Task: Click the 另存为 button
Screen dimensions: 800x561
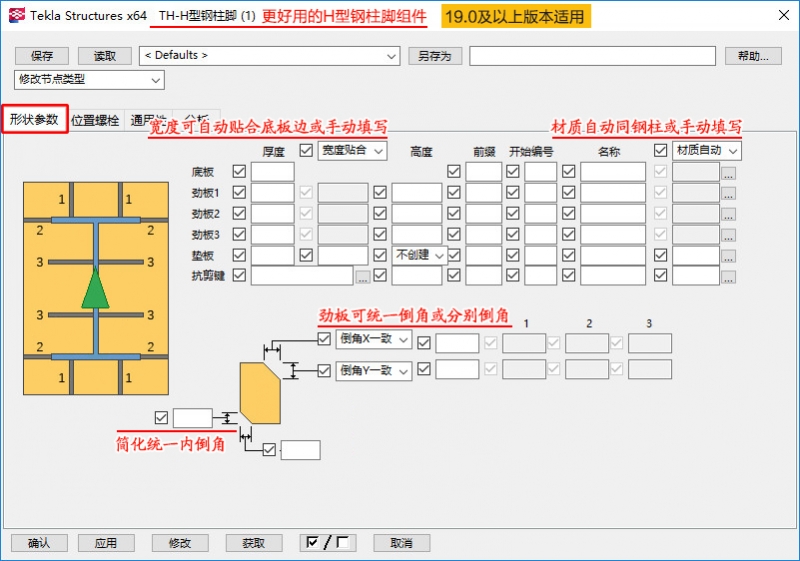Action: click(x=435, y=56)
